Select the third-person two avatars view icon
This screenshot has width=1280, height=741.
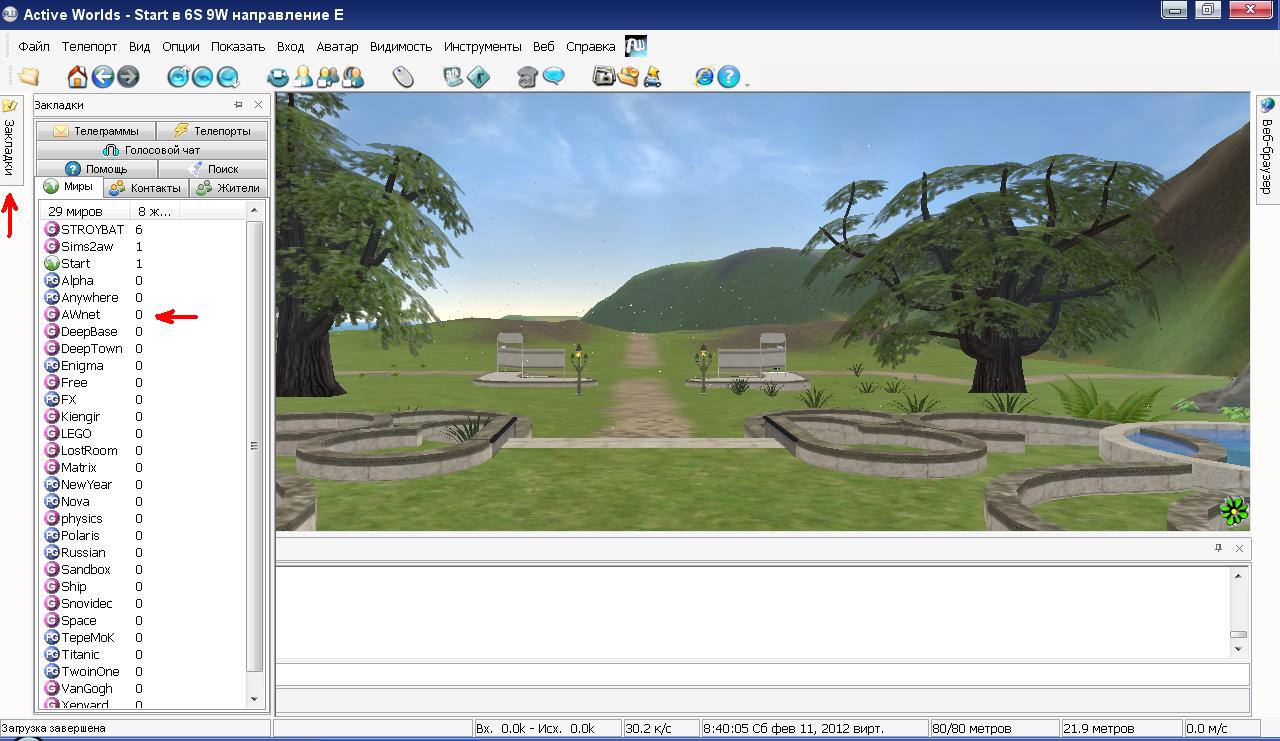click(327, 76)
